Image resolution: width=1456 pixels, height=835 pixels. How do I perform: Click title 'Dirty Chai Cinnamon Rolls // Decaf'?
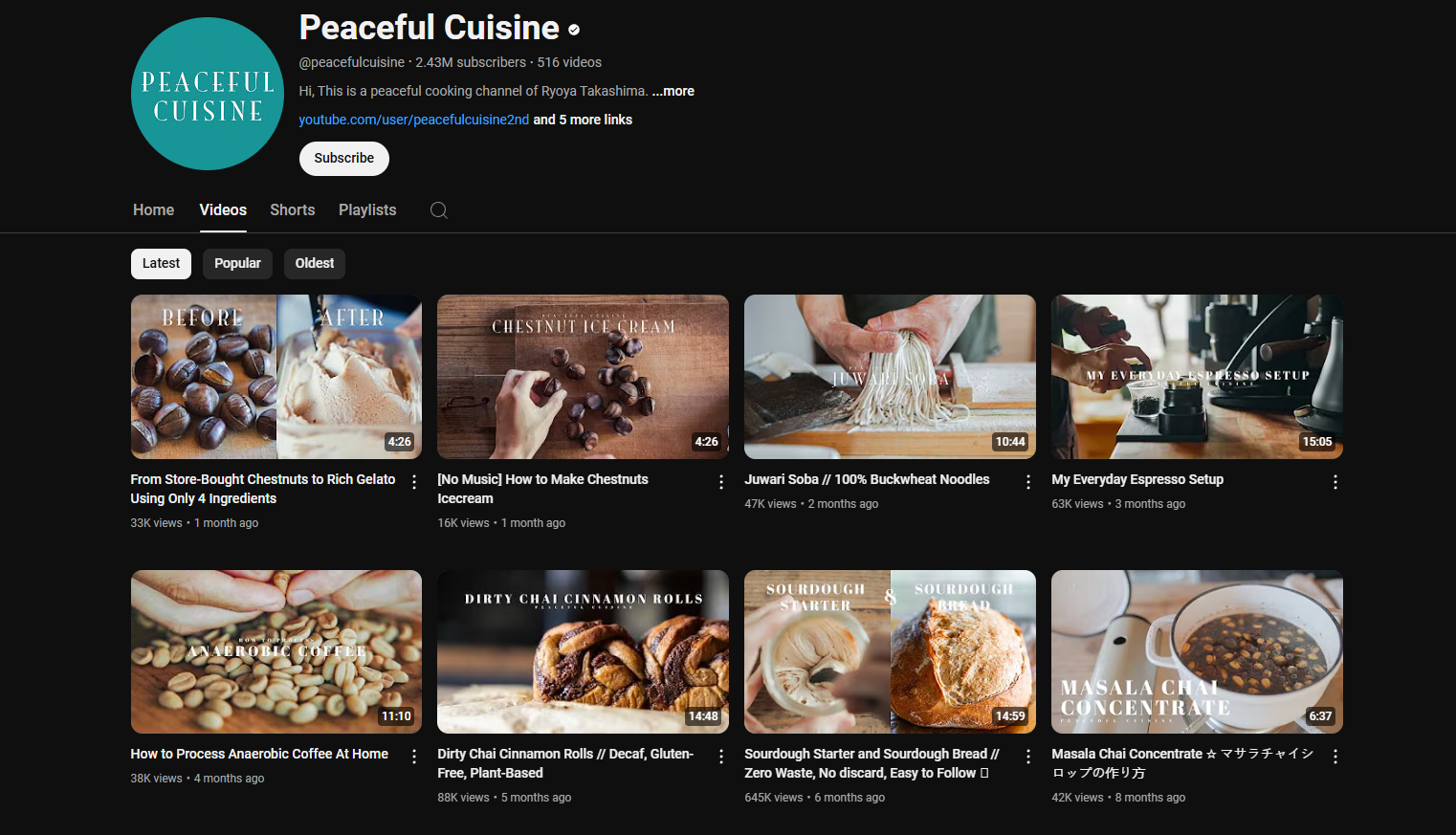tap(565, 763)
